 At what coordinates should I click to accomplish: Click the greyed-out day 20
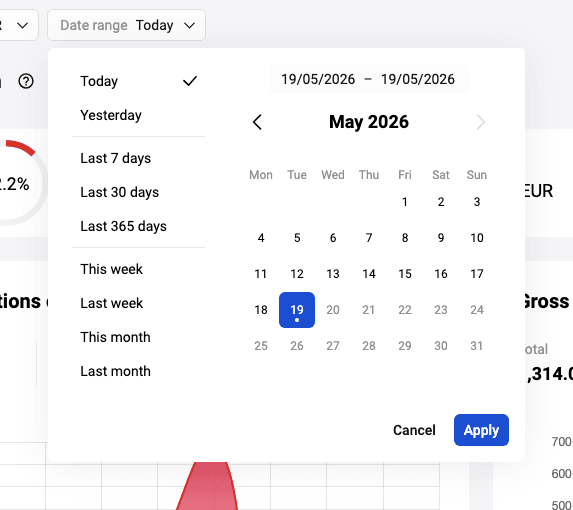tap(333, 310)
